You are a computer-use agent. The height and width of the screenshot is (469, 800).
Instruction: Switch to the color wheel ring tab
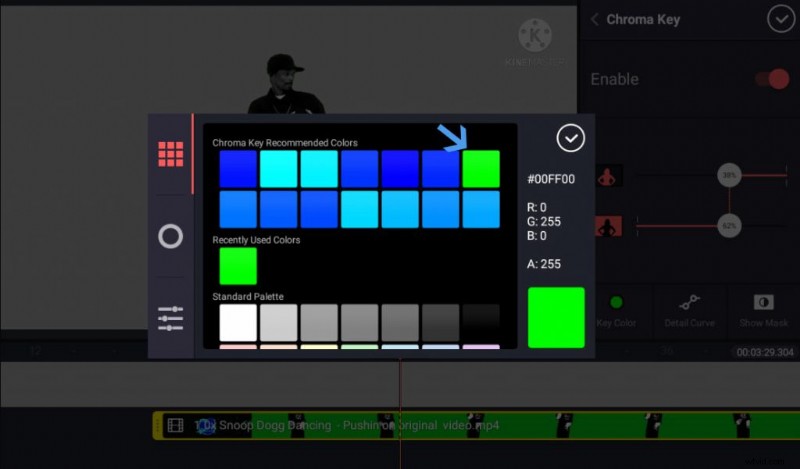click(x=171, y=236)
